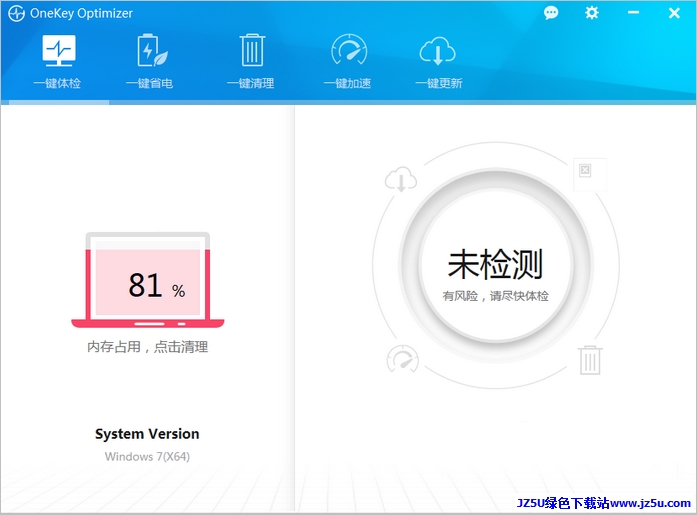Open the feedback chat bubble icon

[551, 13]
